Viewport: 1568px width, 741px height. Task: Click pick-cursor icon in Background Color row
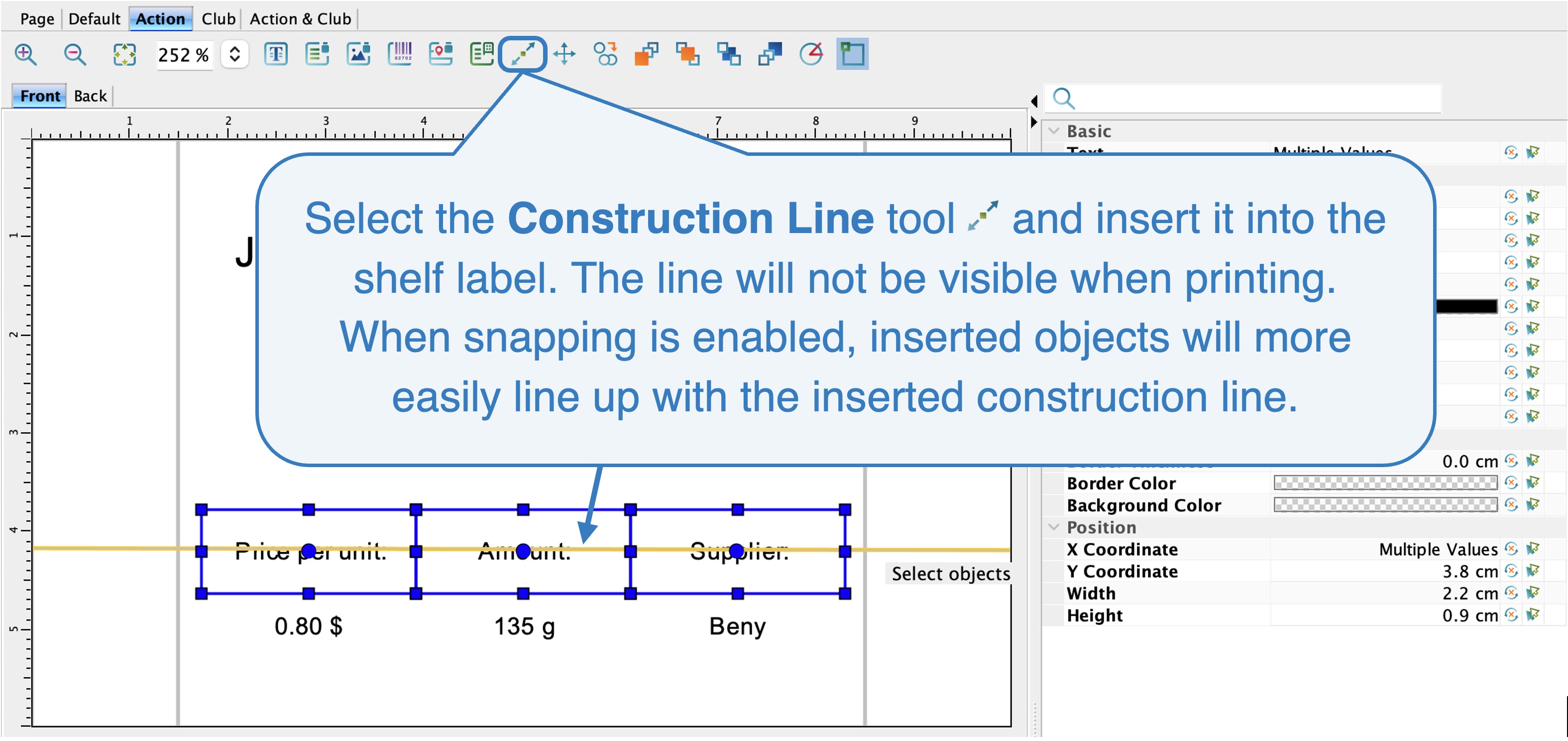tap(1533, 505)
